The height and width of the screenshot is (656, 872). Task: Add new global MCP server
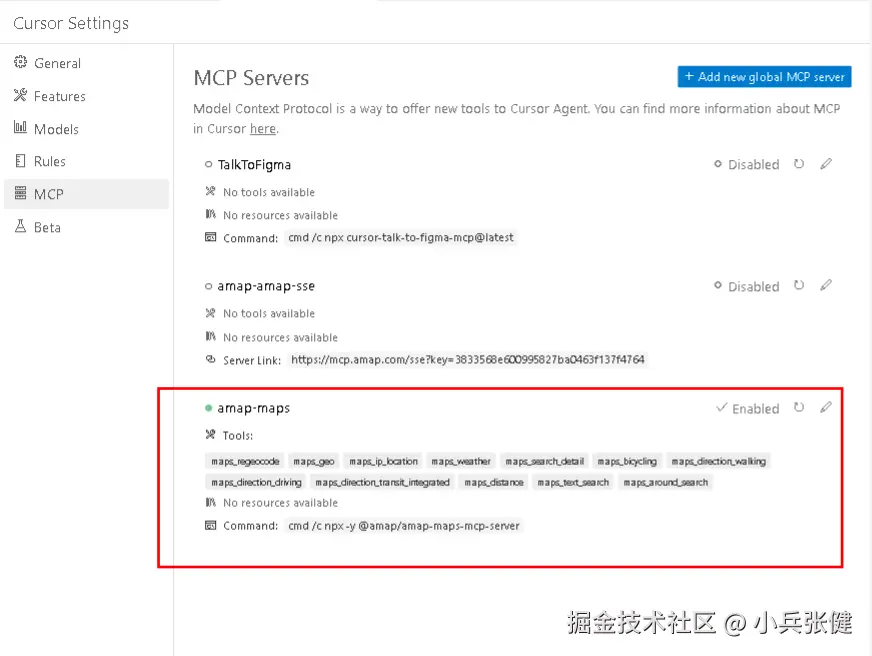tap(764, 77)
